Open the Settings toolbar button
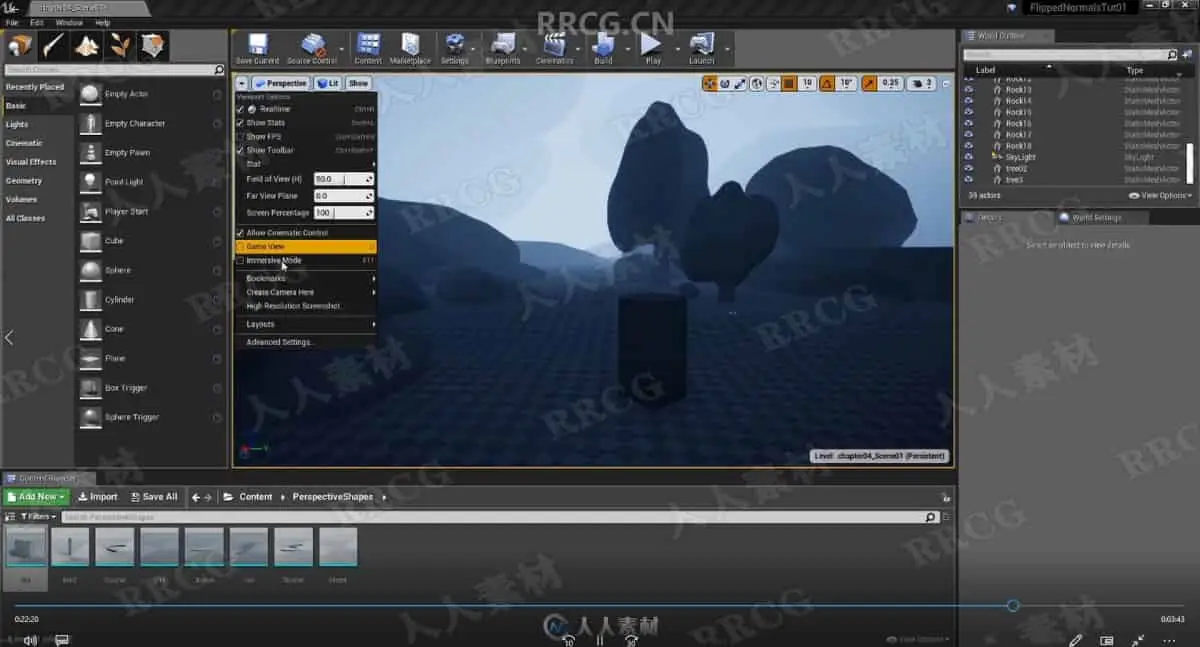The image size is (1200, 647). click(455, 49)
